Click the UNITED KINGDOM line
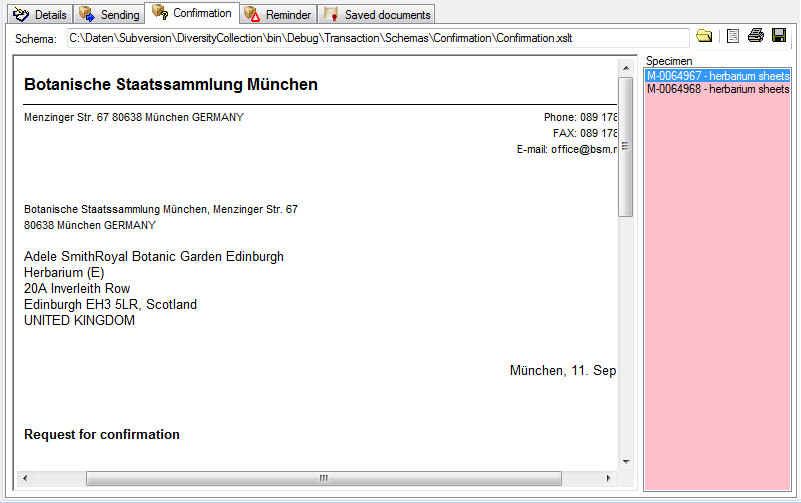 [x=79, y=321]
